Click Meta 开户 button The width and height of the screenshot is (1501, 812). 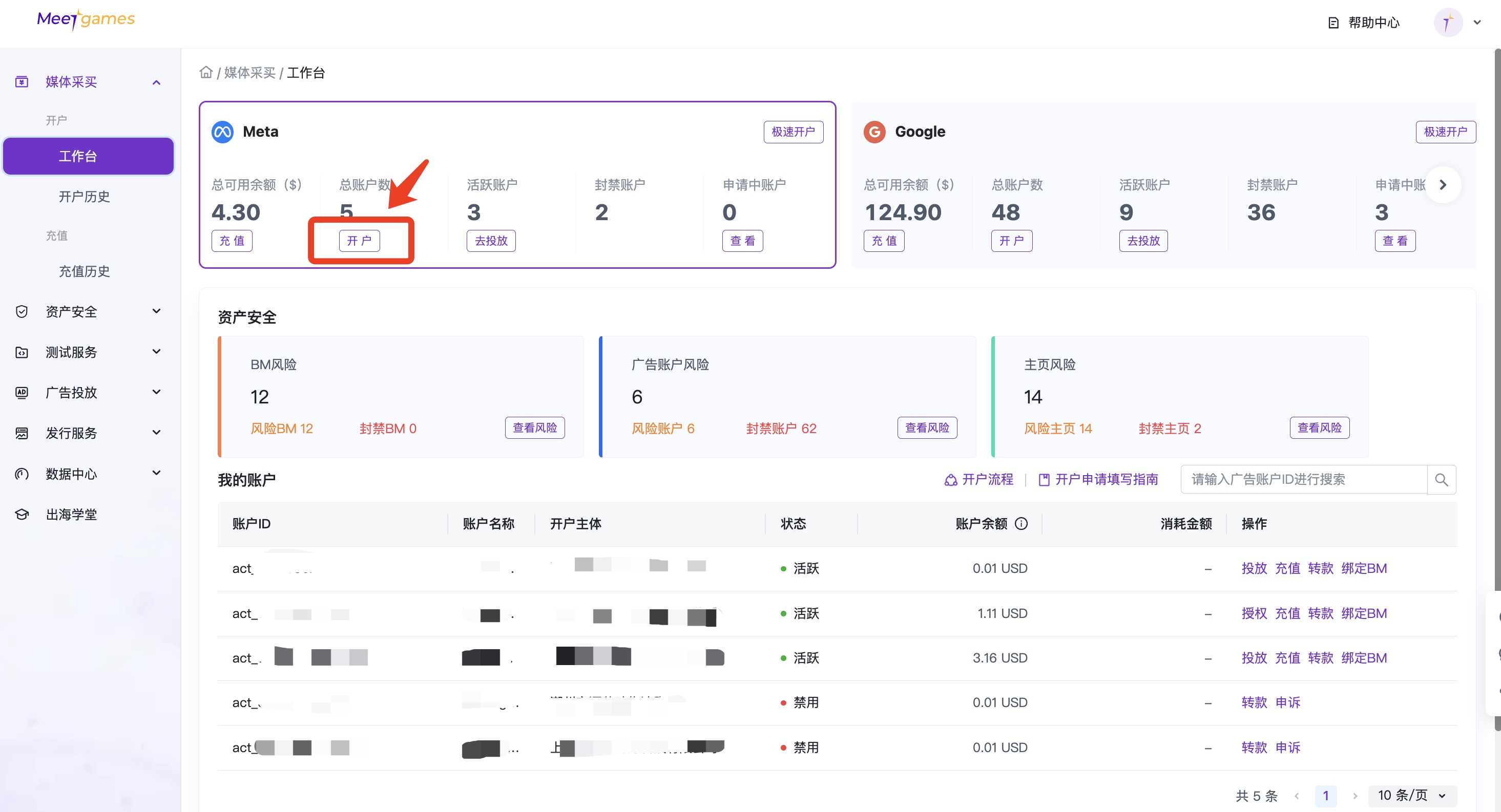click(359, 241)
